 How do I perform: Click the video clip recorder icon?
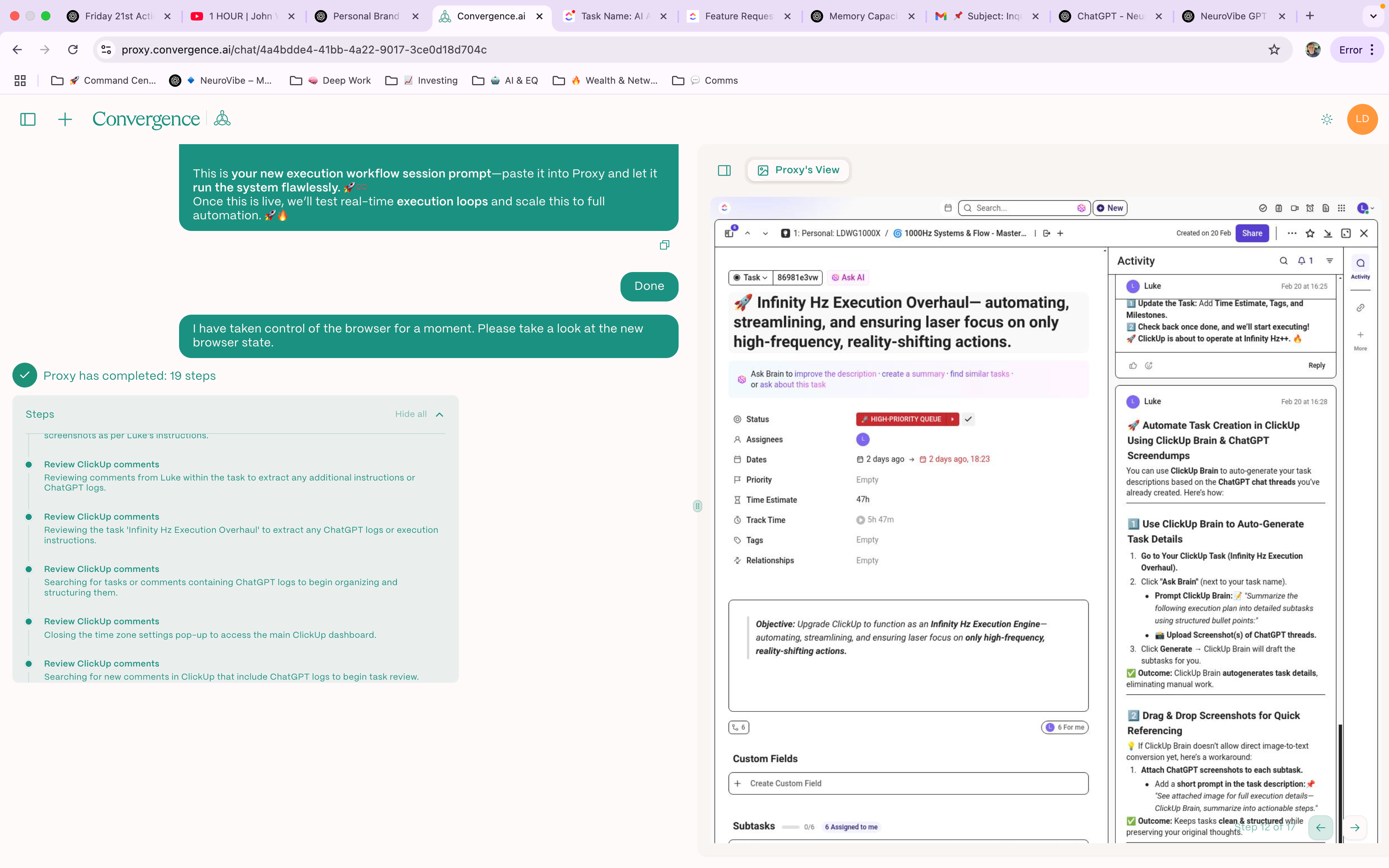(x=1294, y=208)
